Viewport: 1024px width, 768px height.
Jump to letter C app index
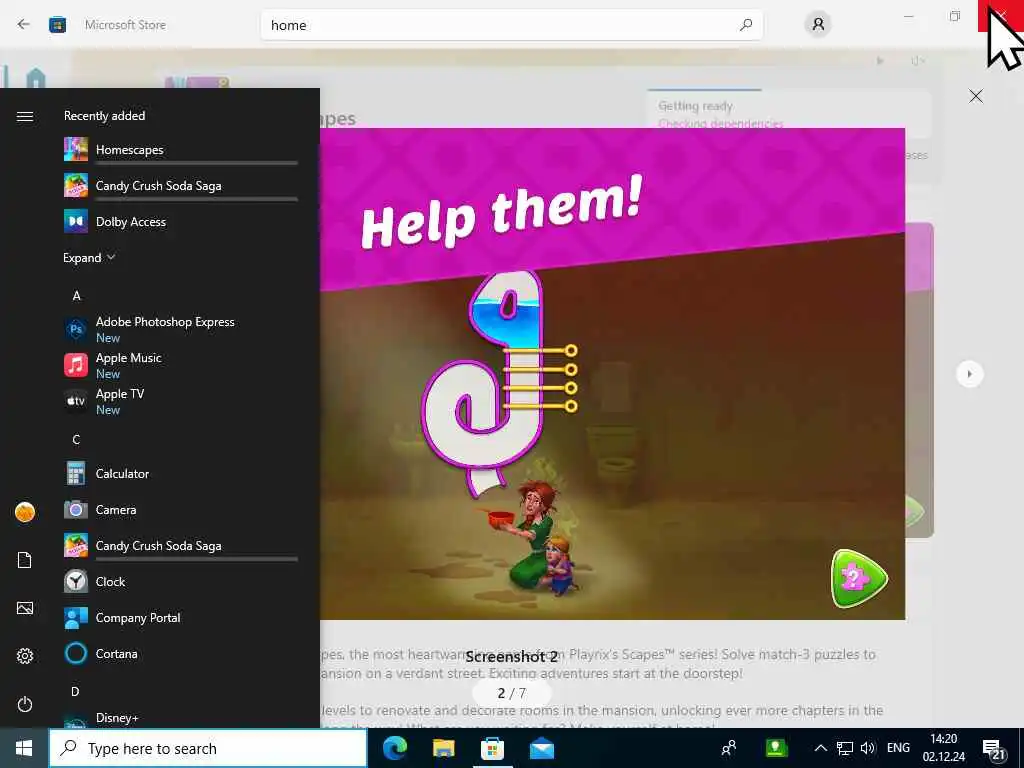click(x=76, y=440)
